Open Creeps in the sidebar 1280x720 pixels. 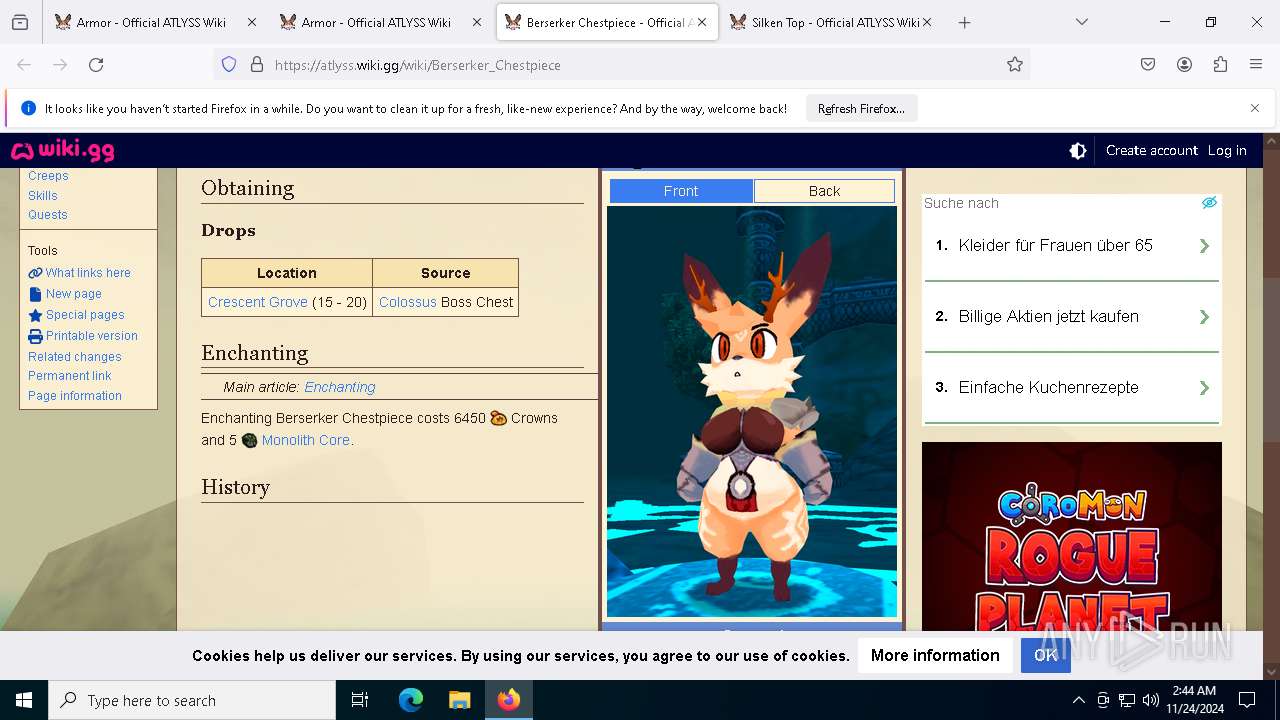point(48,176)
